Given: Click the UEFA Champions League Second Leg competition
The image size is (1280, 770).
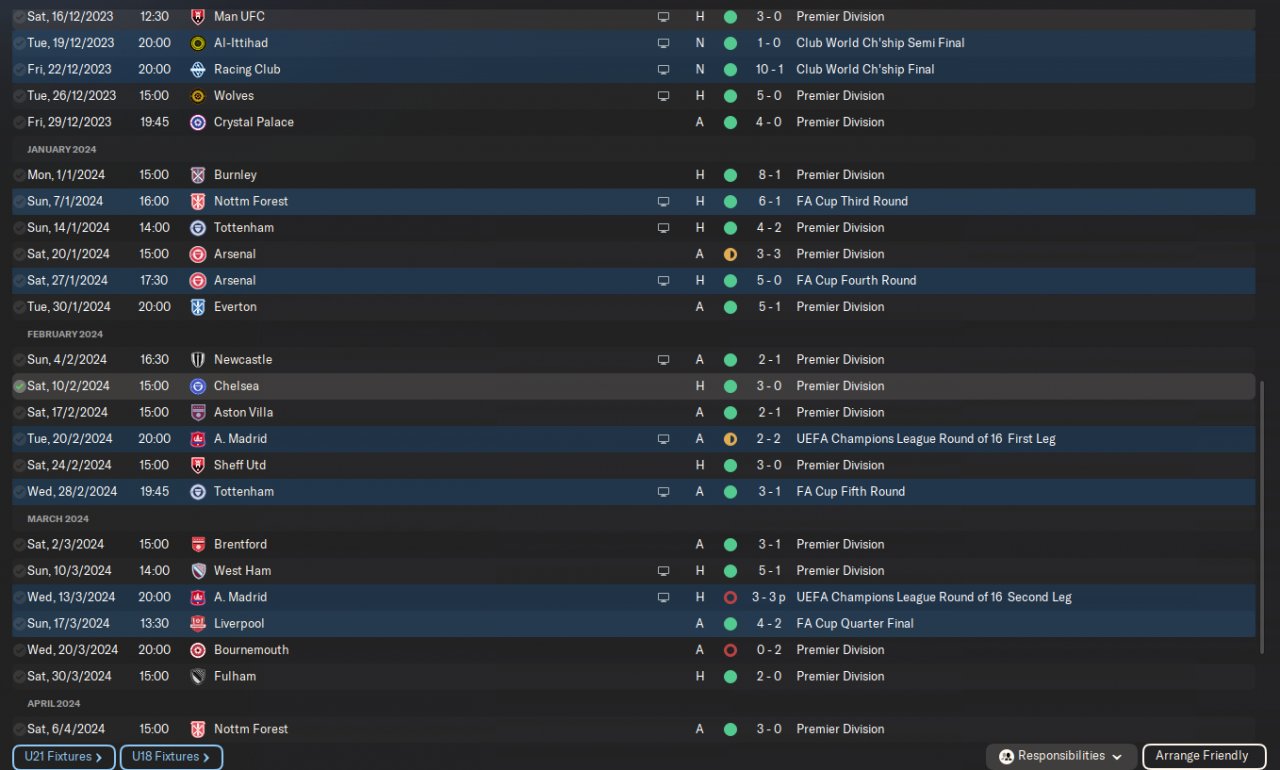Looking at the screenshot, I should click(933, 597).
